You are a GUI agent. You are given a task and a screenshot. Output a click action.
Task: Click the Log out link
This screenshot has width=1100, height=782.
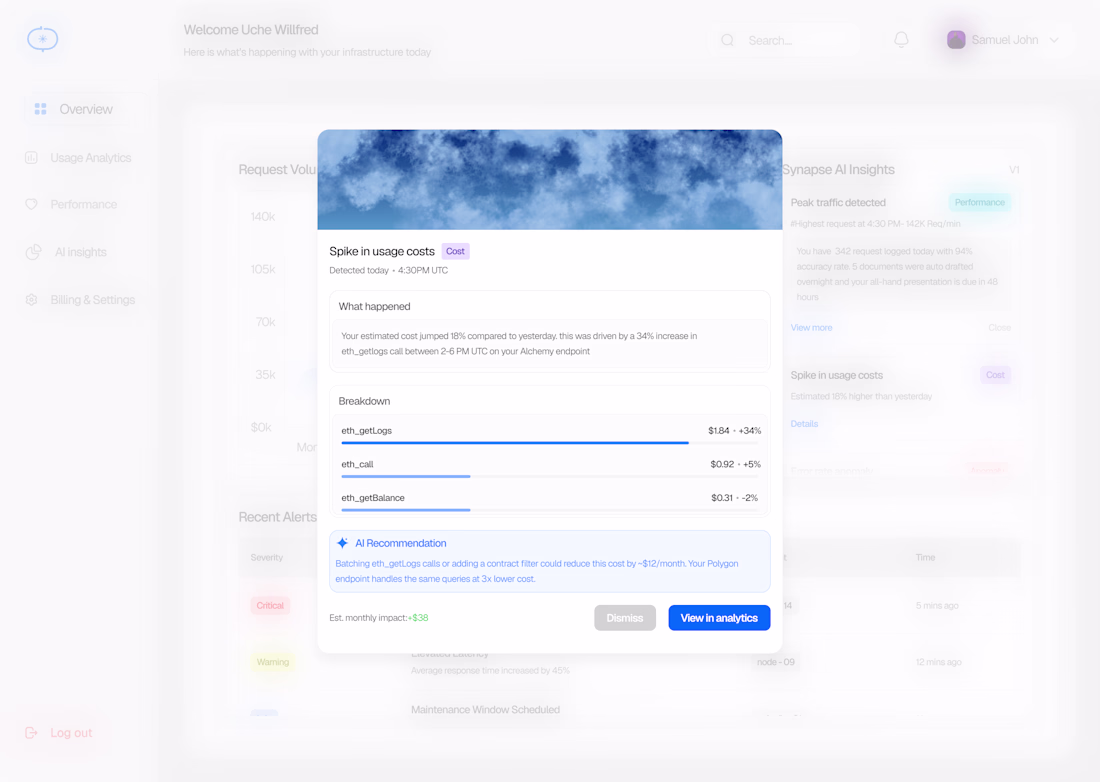(71, 733)
